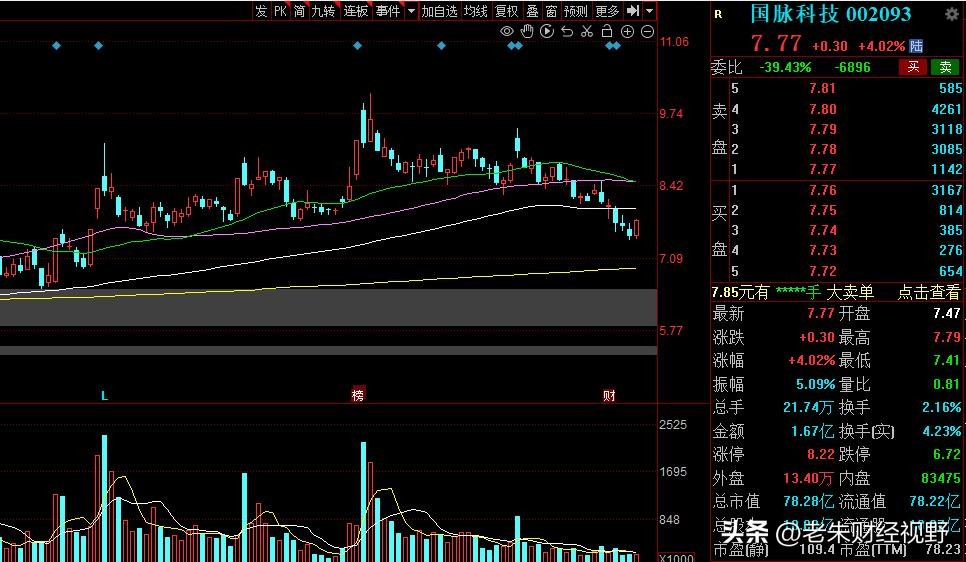Open settings gear beside stock code 002093
Screen dimensions: 966x562
[952, 14]
